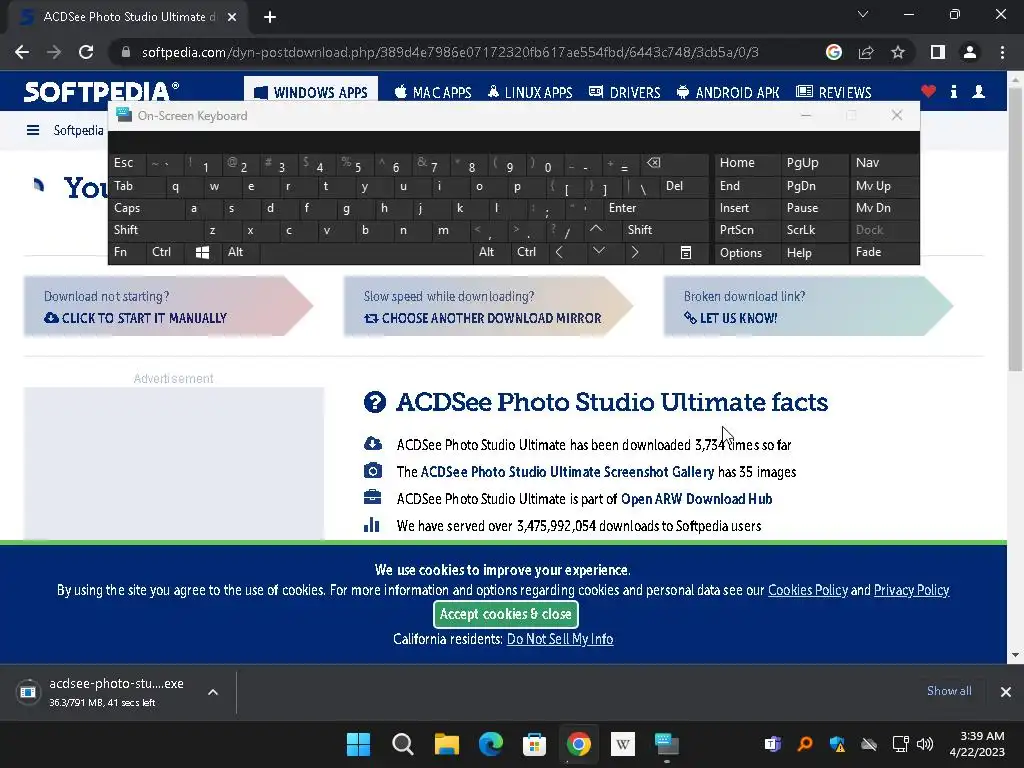Click the Esc key on On-Screen Keyboard

pyautogui.click(x=127, y=163)
